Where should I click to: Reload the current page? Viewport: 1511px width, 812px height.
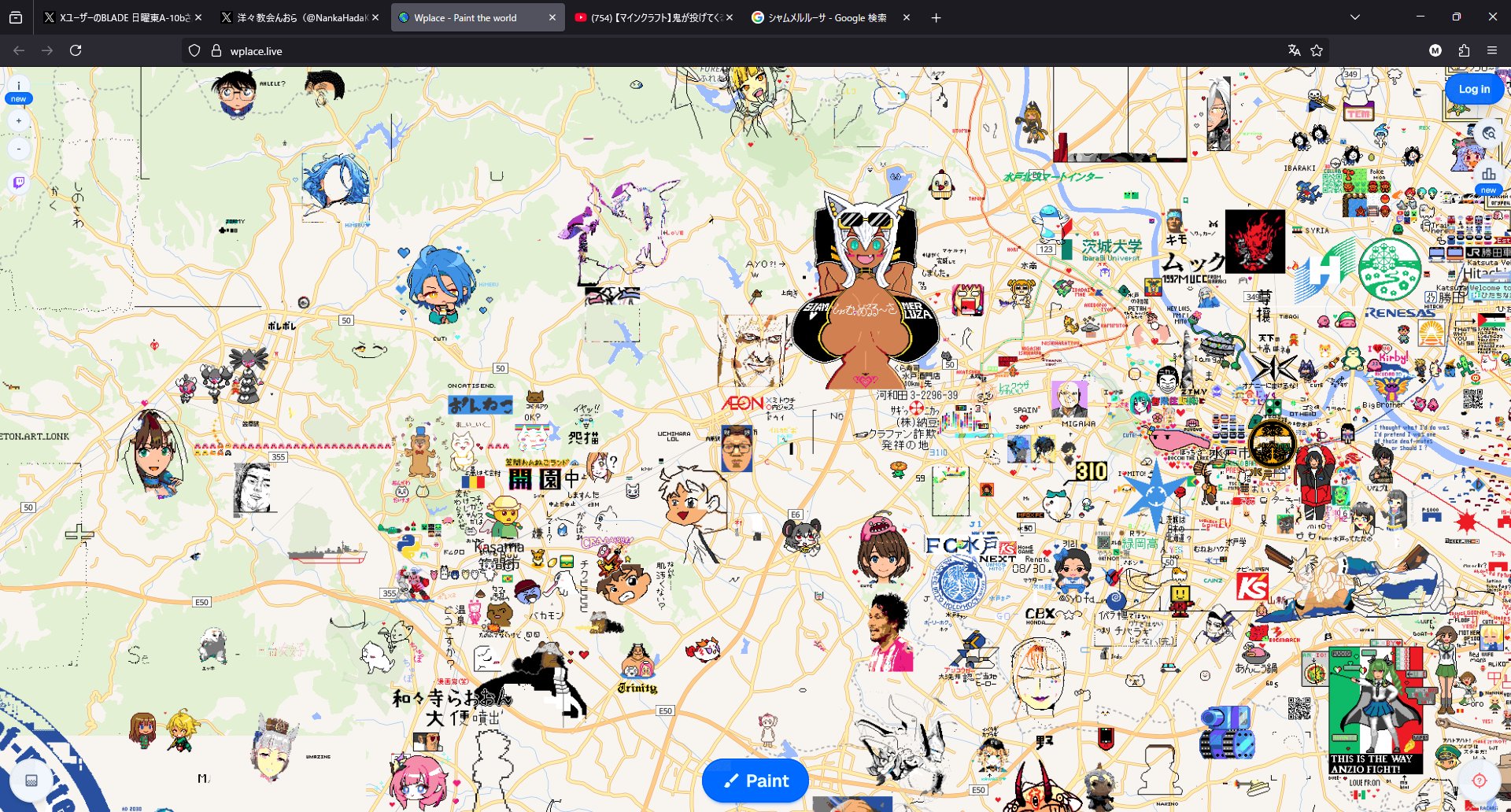76,51
